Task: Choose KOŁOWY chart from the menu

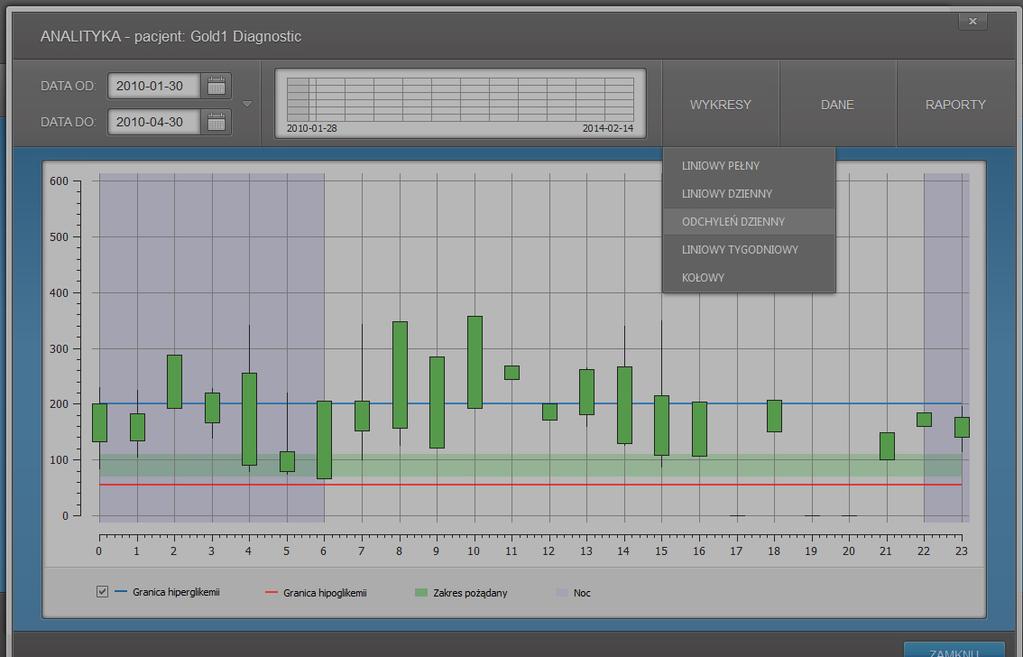Action: click(748, 277)
